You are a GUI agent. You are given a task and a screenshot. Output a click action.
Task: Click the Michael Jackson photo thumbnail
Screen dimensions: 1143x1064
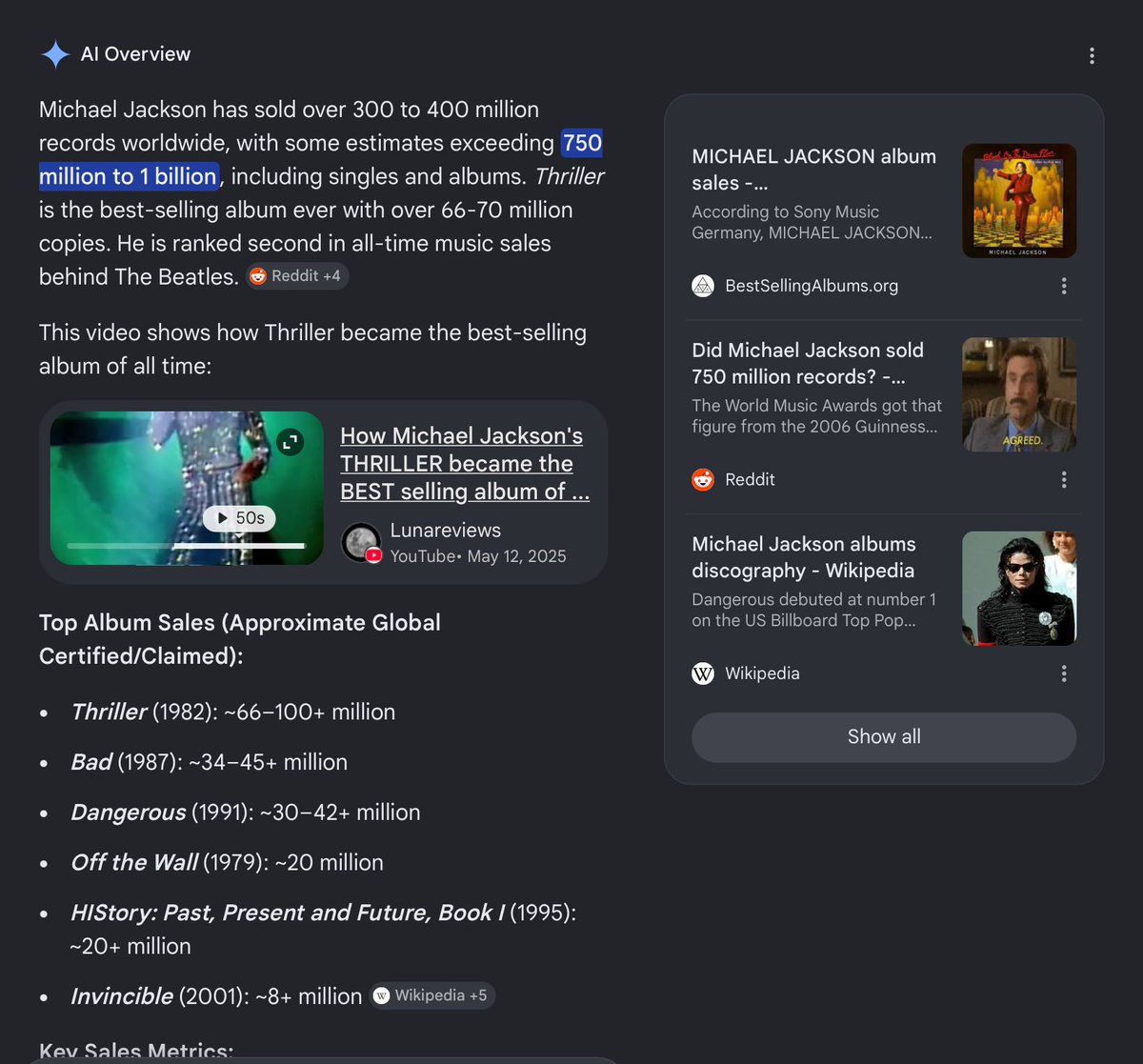[1019, 589]
